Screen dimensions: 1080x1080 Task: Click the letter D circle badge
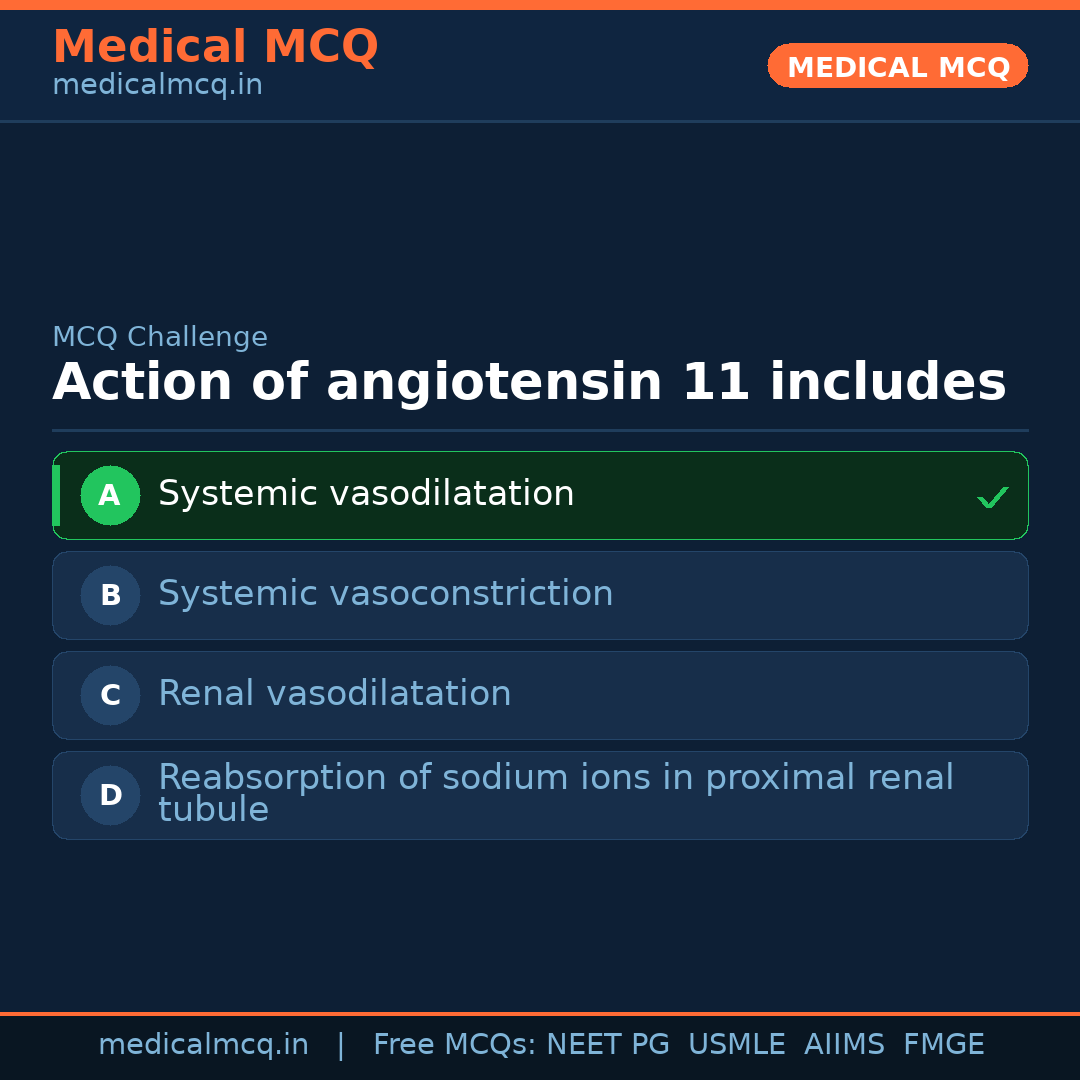[x=110, y=795]
